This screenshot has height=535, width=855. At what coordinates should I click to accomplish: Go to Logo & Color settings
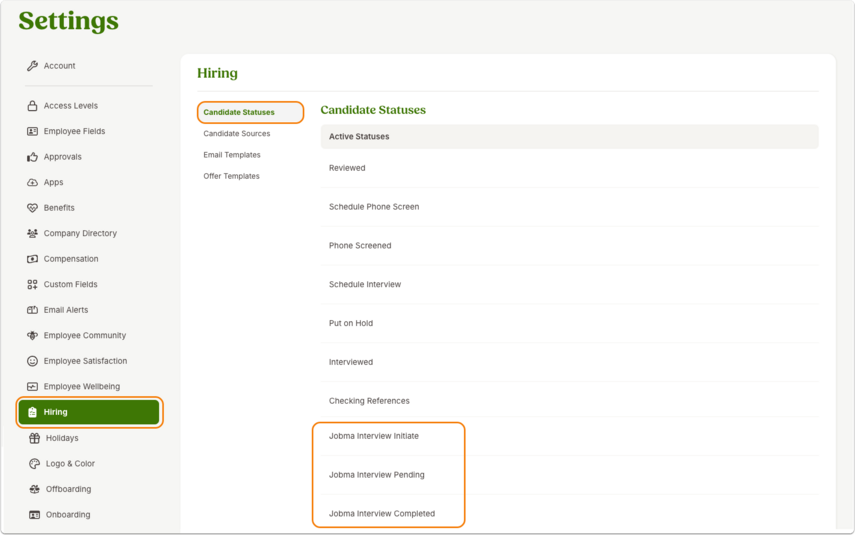pyautogui.click(x=70, y=464)
